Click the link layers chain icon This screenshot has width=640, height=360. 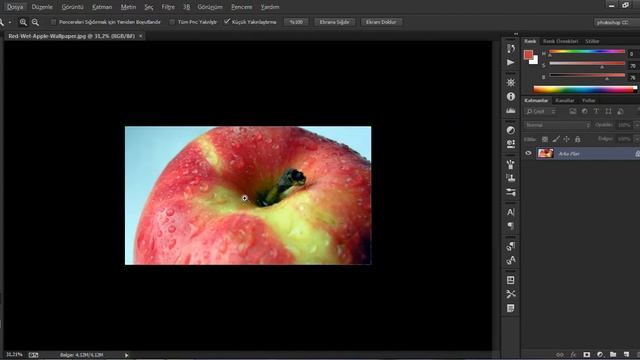click(560, 355)
